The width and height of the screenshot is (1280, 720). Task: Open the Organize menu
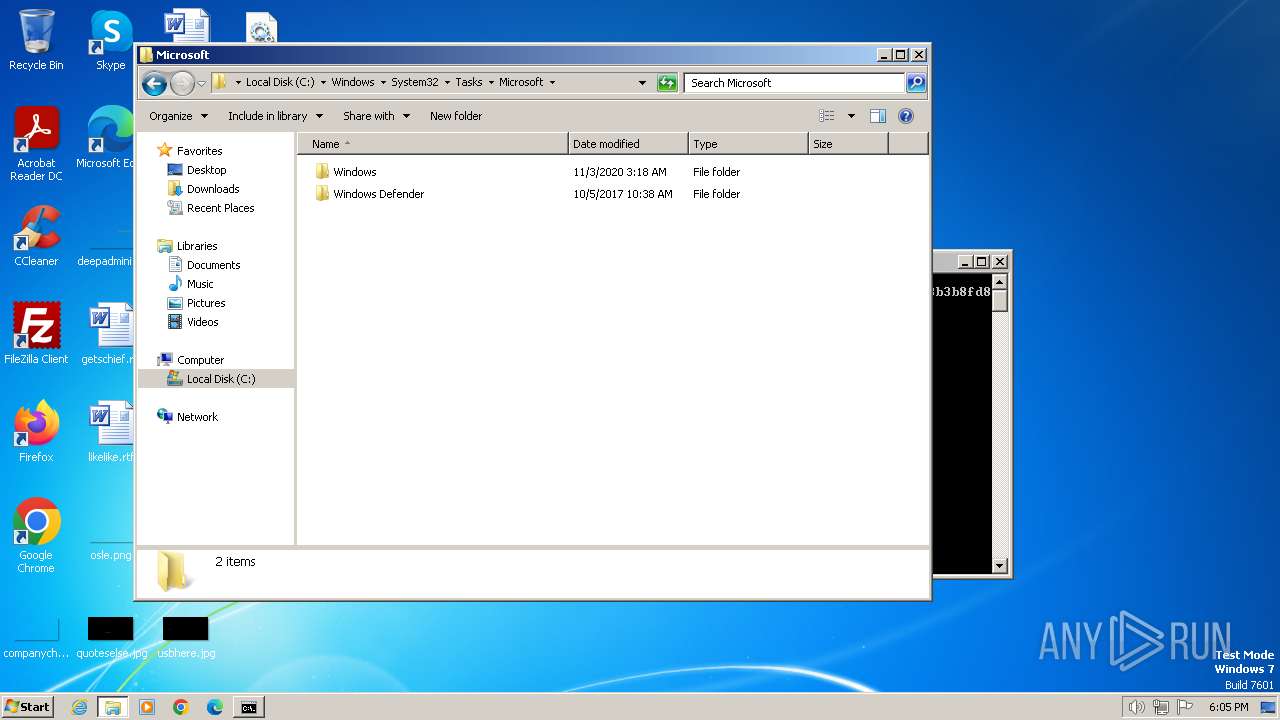pos(178,116)
